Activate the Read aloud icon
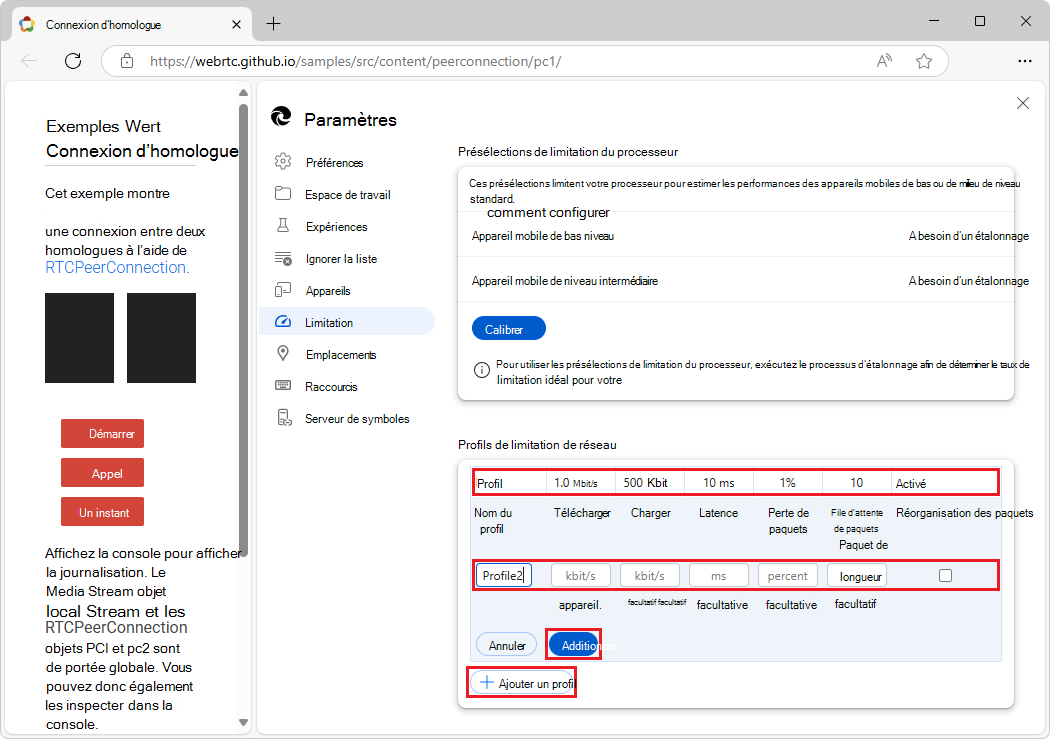 [884, 61]
